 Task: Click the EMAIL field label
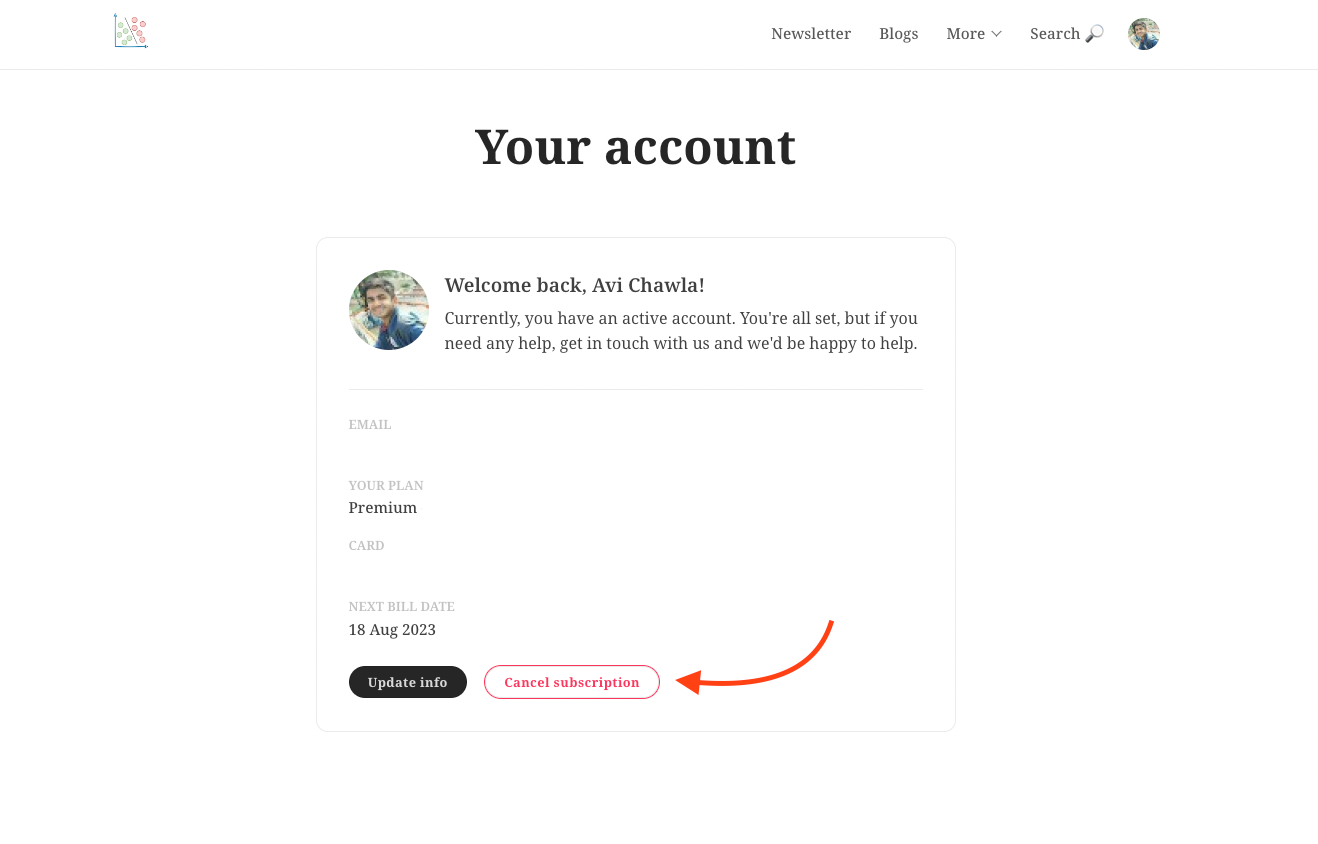tap(370, 425)
